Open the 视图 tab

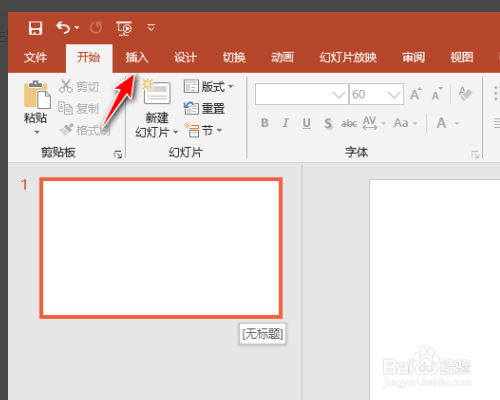(x=462, y=57)
